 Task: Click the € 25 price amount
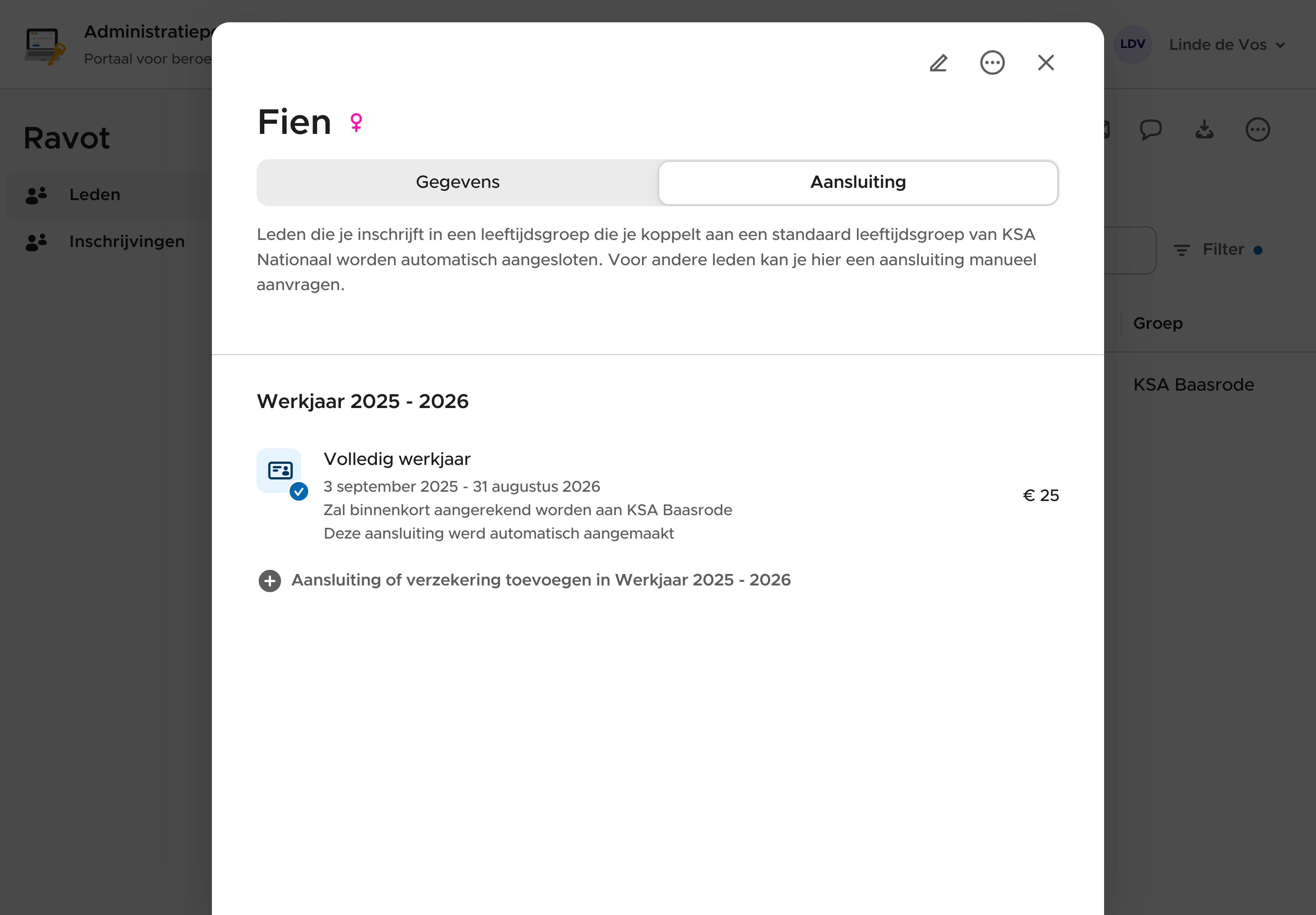1041,495
